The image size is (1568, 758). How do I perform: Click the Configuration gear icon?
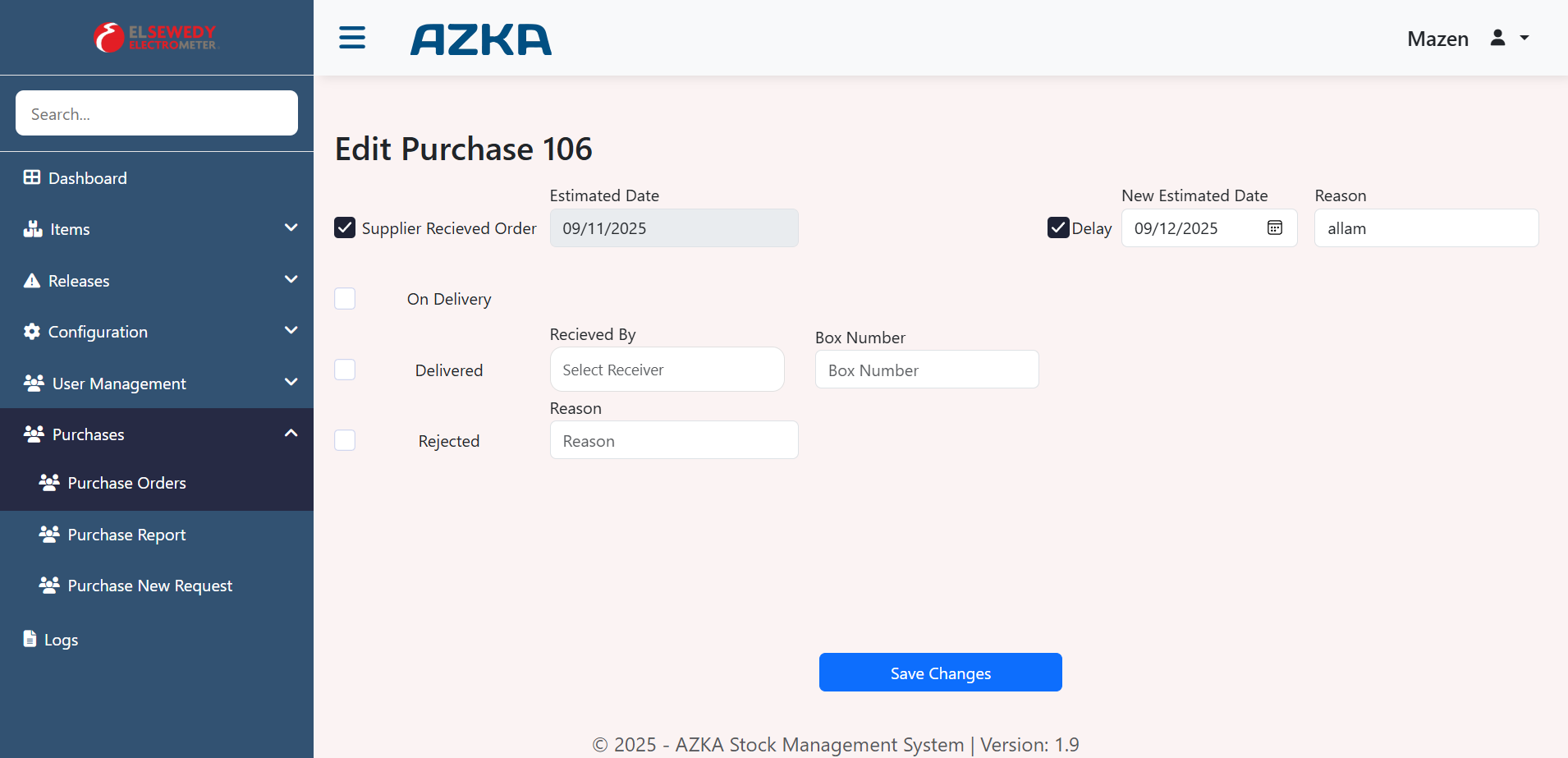(x=32, y=331)
